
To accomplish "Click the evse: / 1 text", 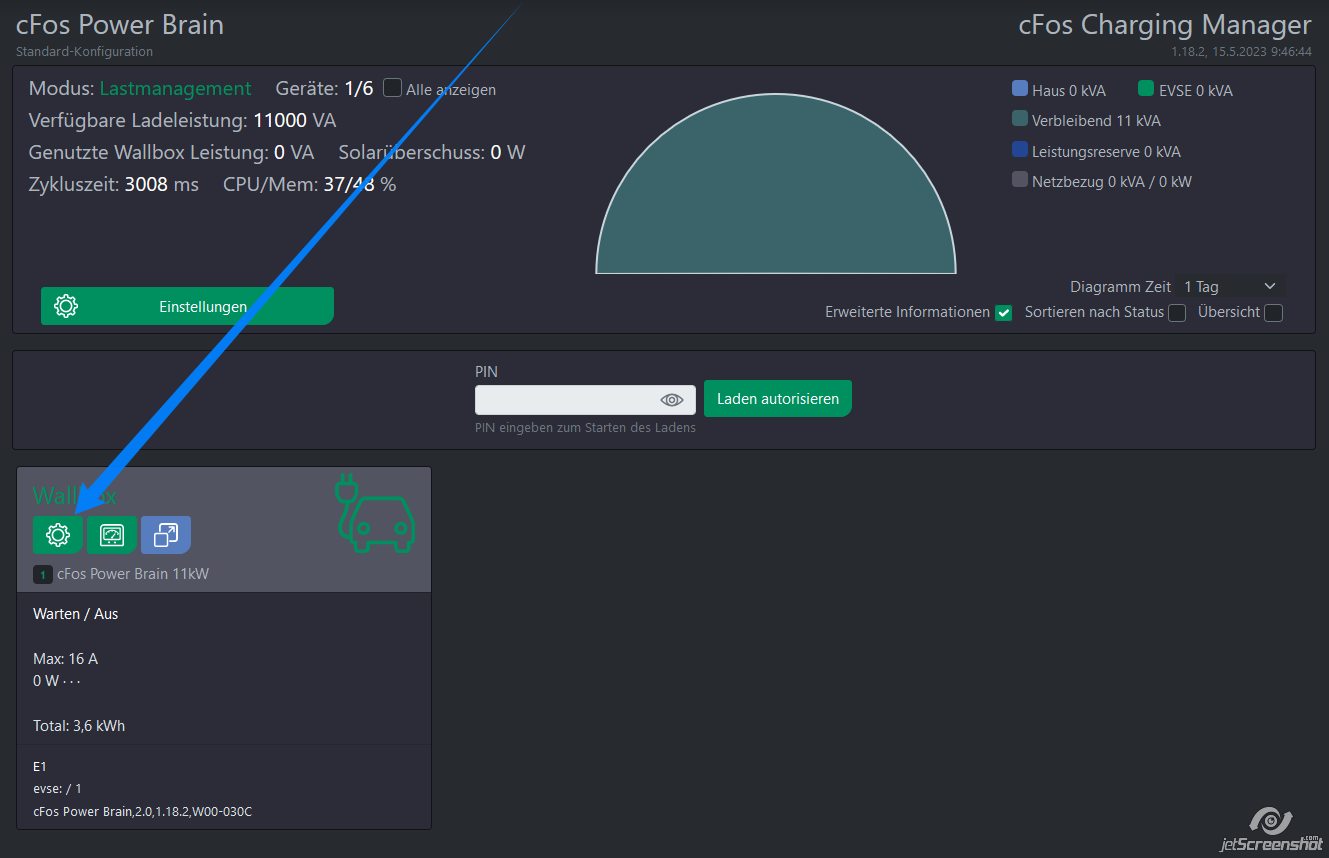I will [57, 789].
